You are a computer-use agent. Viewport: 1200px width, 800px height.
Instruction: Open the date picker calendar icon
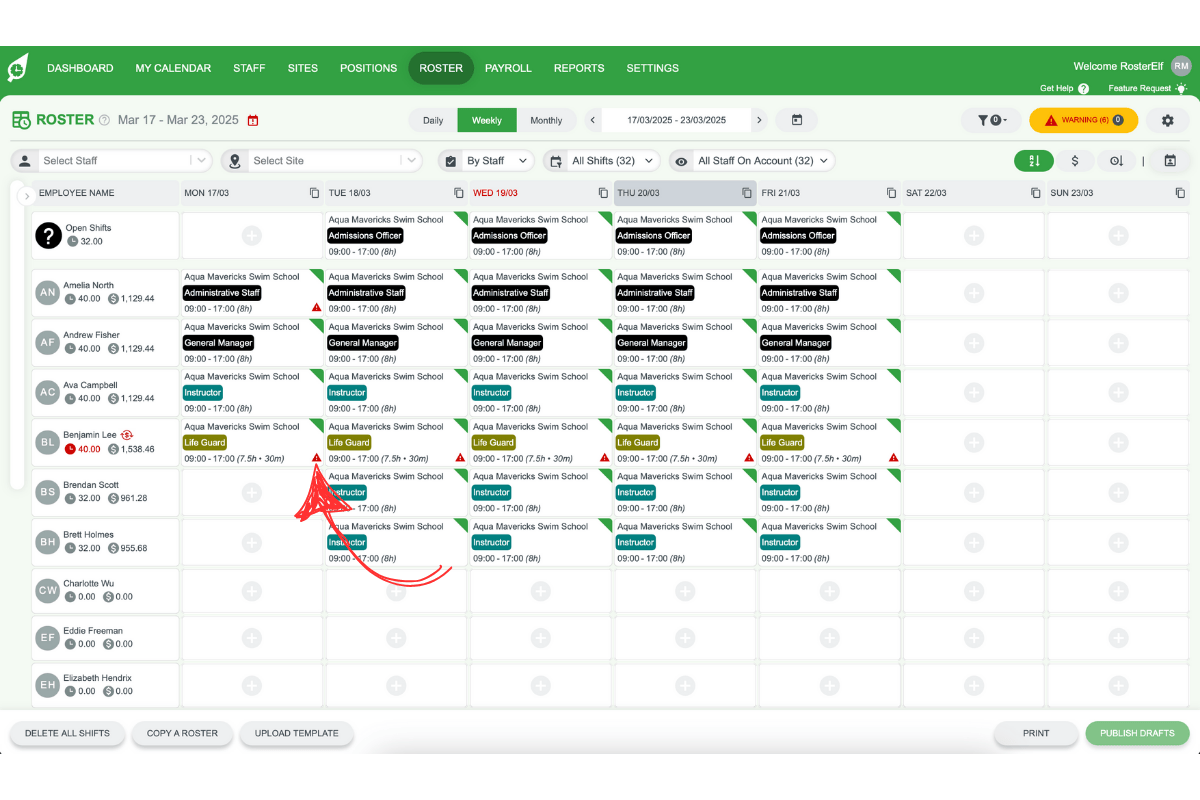797,120
